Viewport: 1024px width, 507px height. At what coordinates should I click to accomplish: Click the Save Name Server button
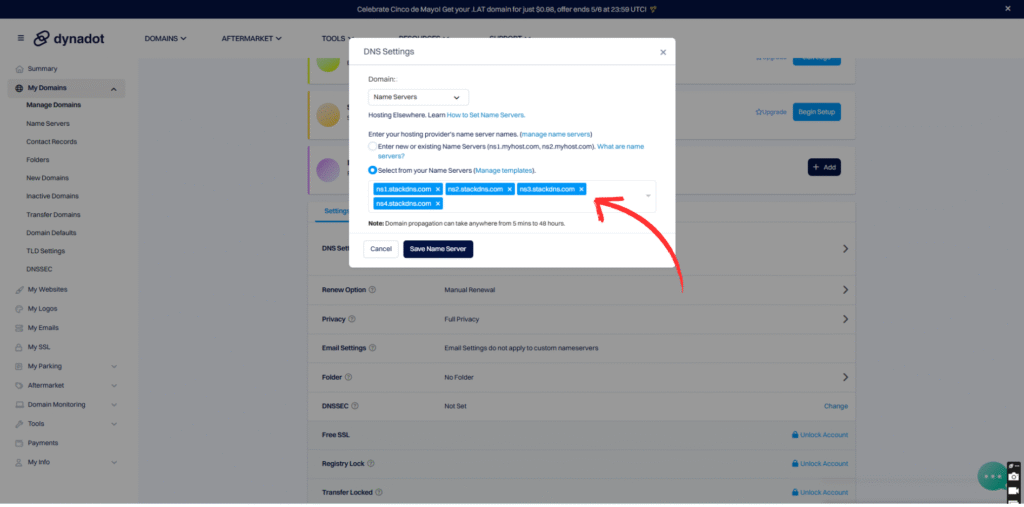(438, 249)
